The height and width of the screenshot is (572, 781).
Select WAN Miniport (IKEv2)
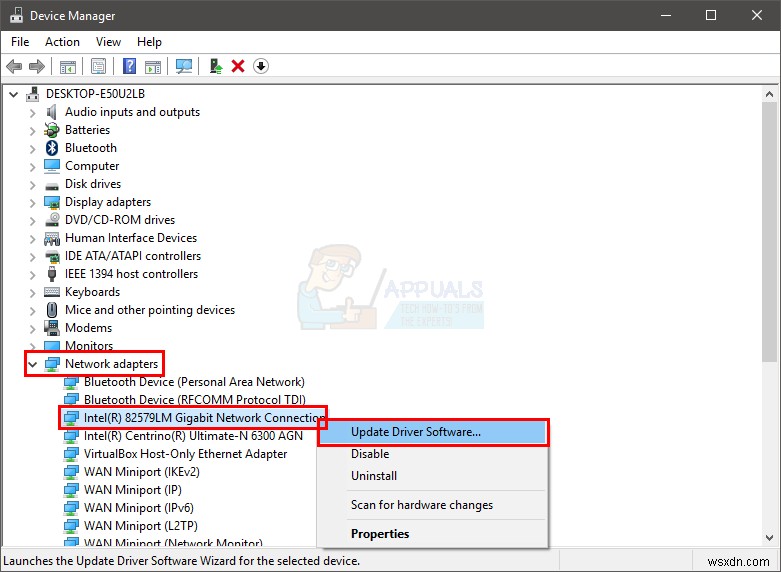click(141, 472)
